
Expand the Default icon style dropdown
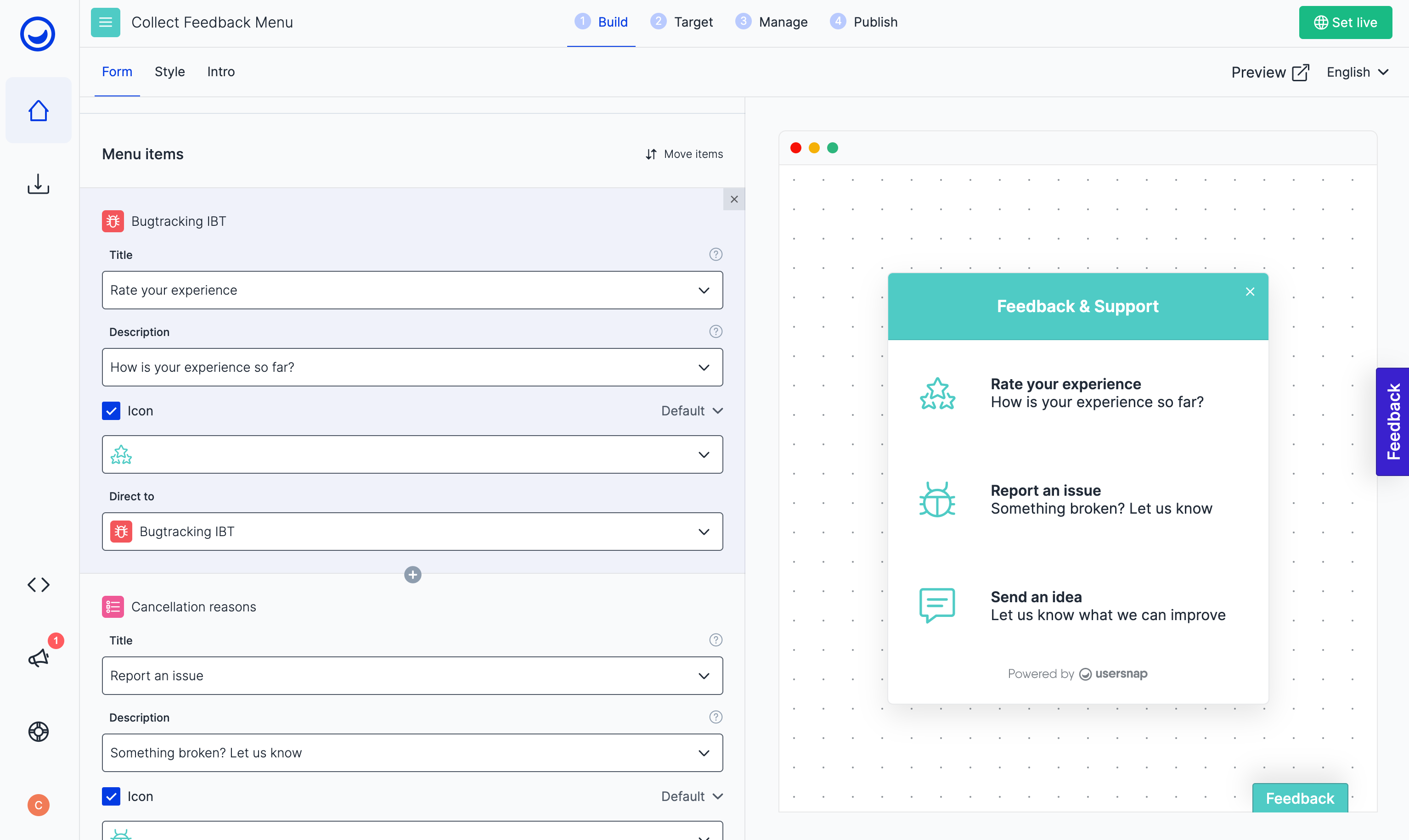[692, 410]
